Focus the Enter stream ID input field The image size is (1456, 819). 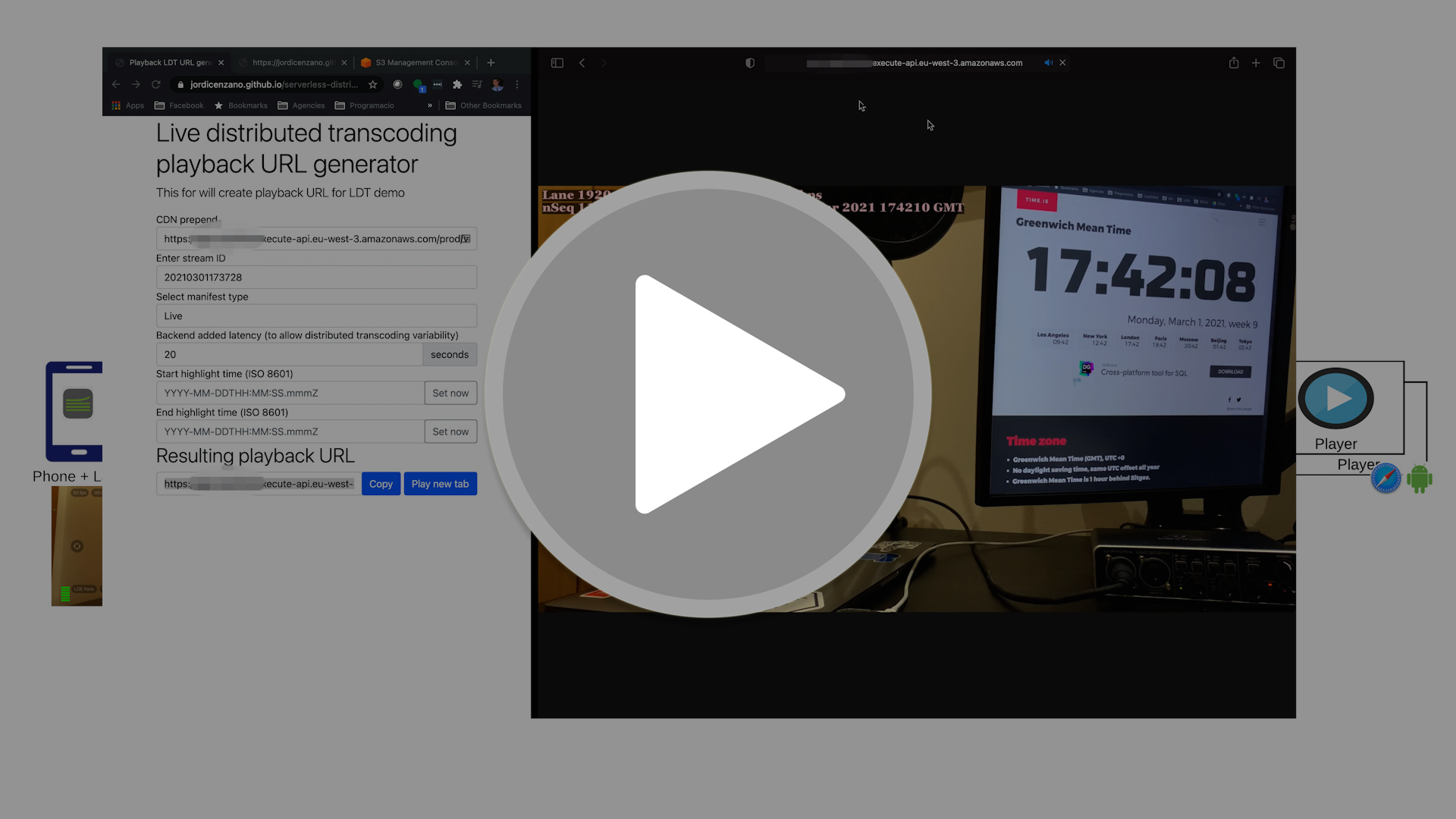click(316, 278)
